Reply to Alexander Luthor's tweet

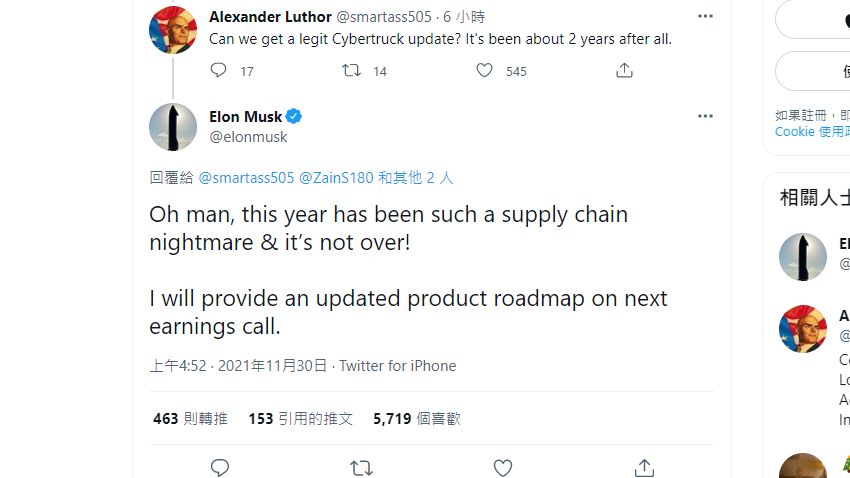pos(219,70)
